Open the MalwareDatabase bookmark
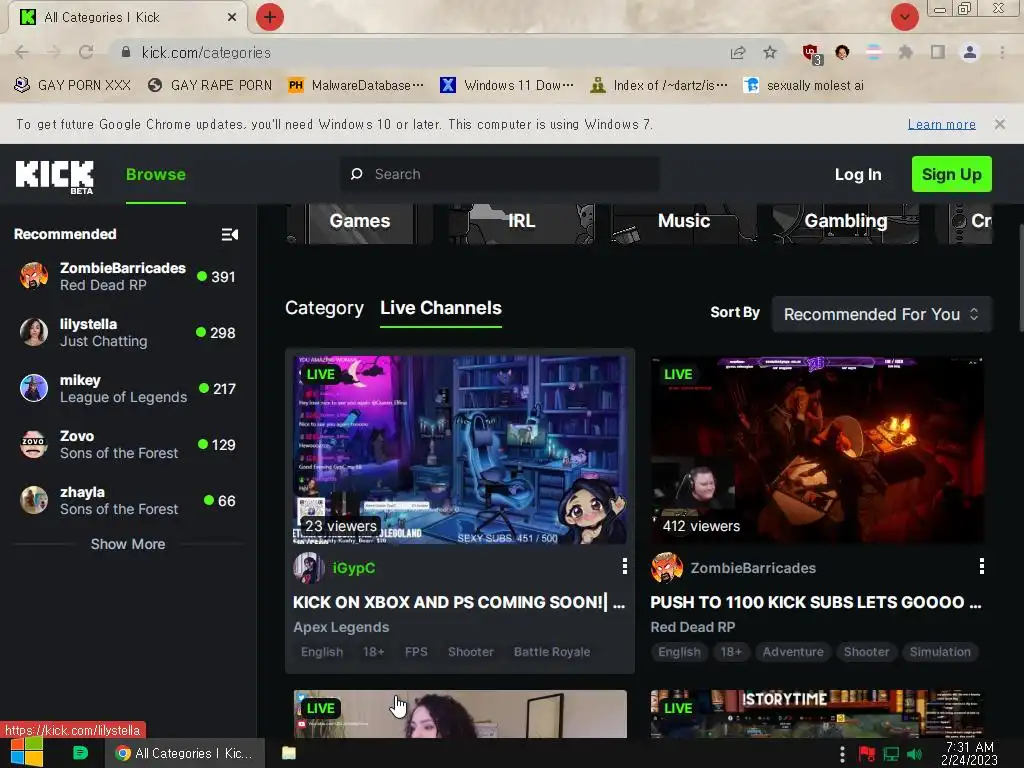 click(356, 86)
